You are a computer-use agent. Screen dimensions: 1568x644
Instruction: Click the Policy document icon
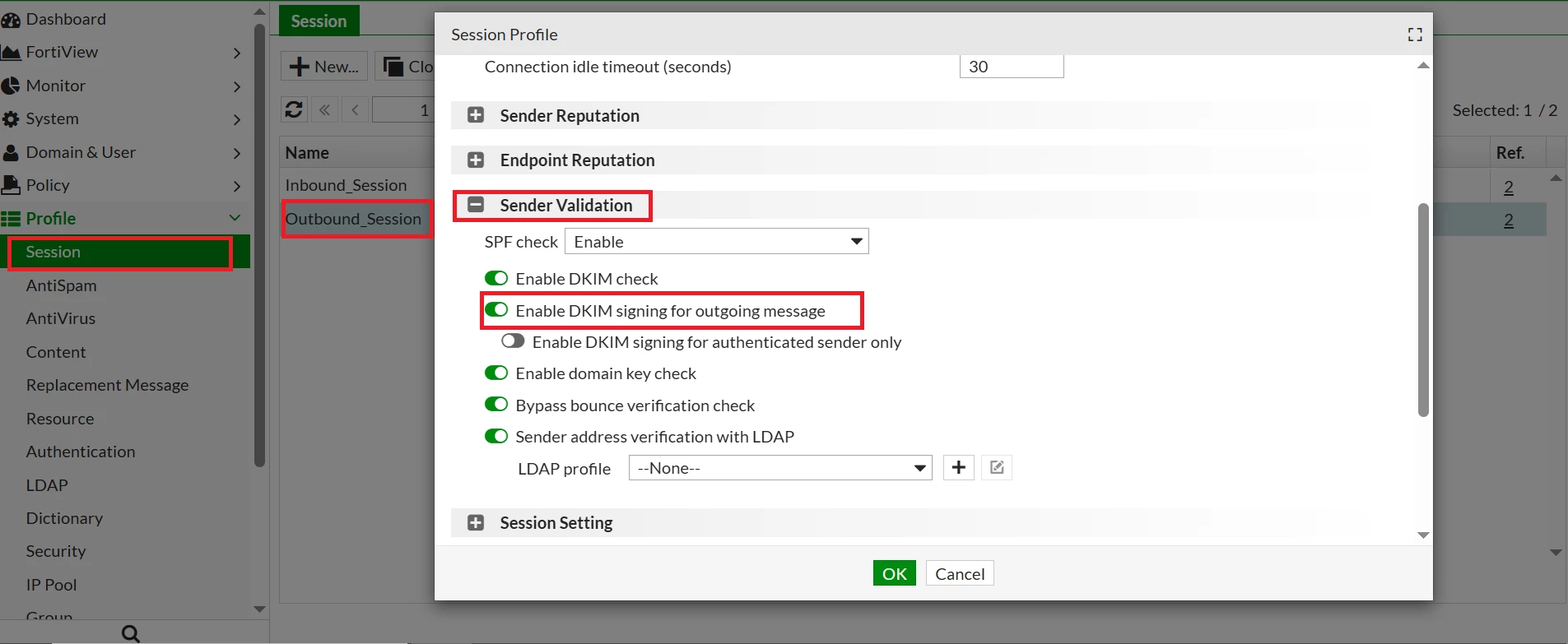pyautogui.click(x=11, y=186)
